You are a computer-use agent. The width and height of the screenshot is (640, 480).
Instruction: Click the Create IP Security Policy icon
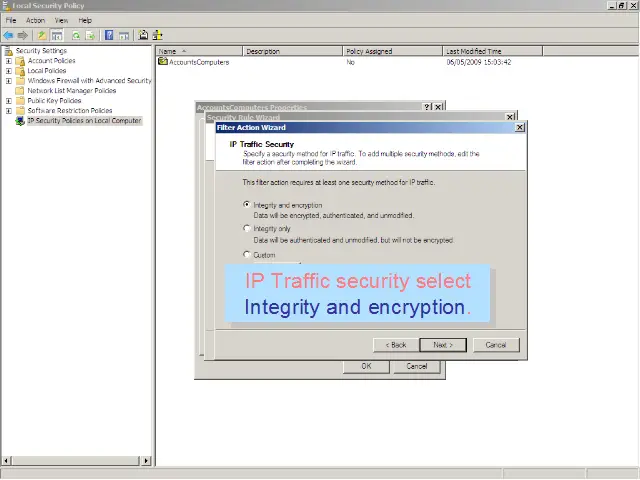(143, 35)
